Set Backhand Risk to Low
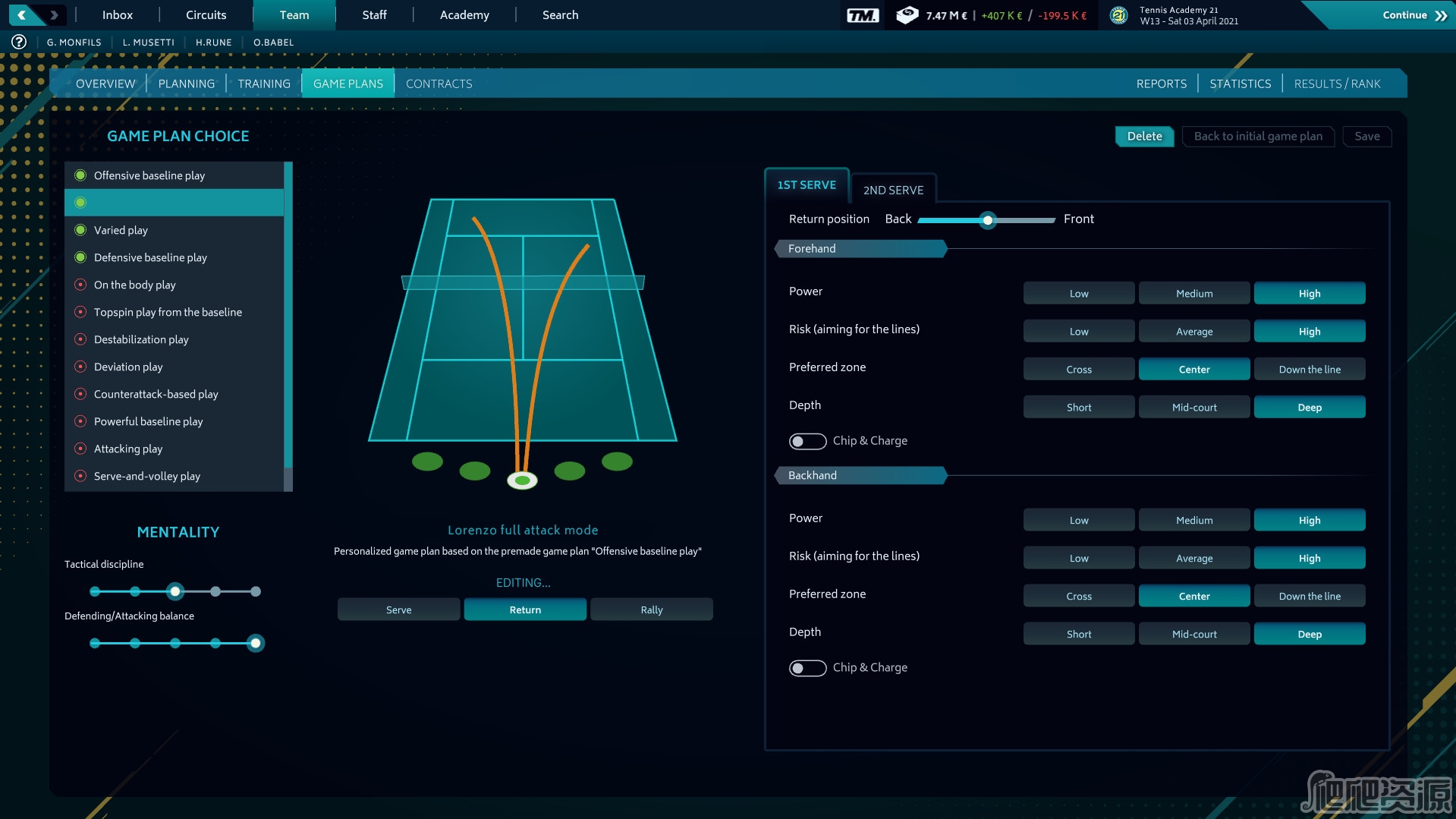Image resolution: width=1456 pixels, height=819 pixels. [x=1079, y=559]
